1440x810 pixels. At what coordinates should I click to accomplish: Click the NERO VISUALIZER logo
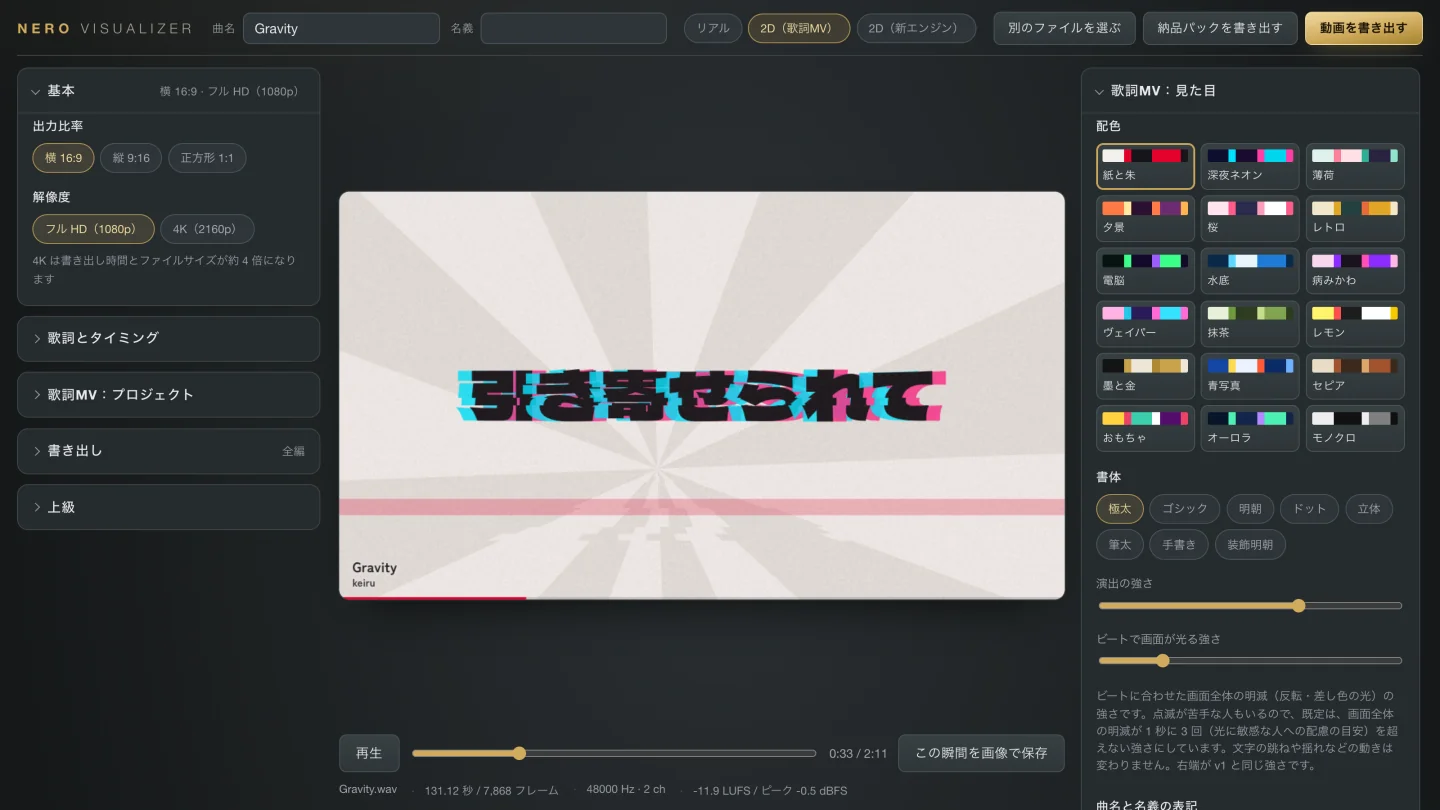105,29
